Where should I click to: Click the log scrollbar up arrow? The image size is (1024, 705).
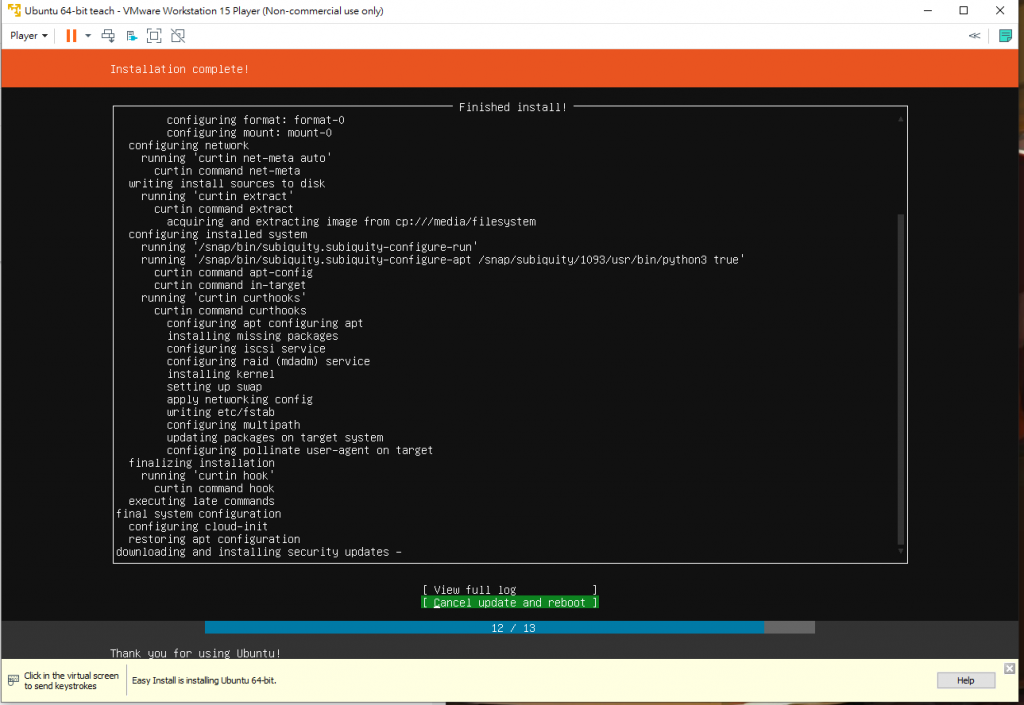(x=901, y=119)
